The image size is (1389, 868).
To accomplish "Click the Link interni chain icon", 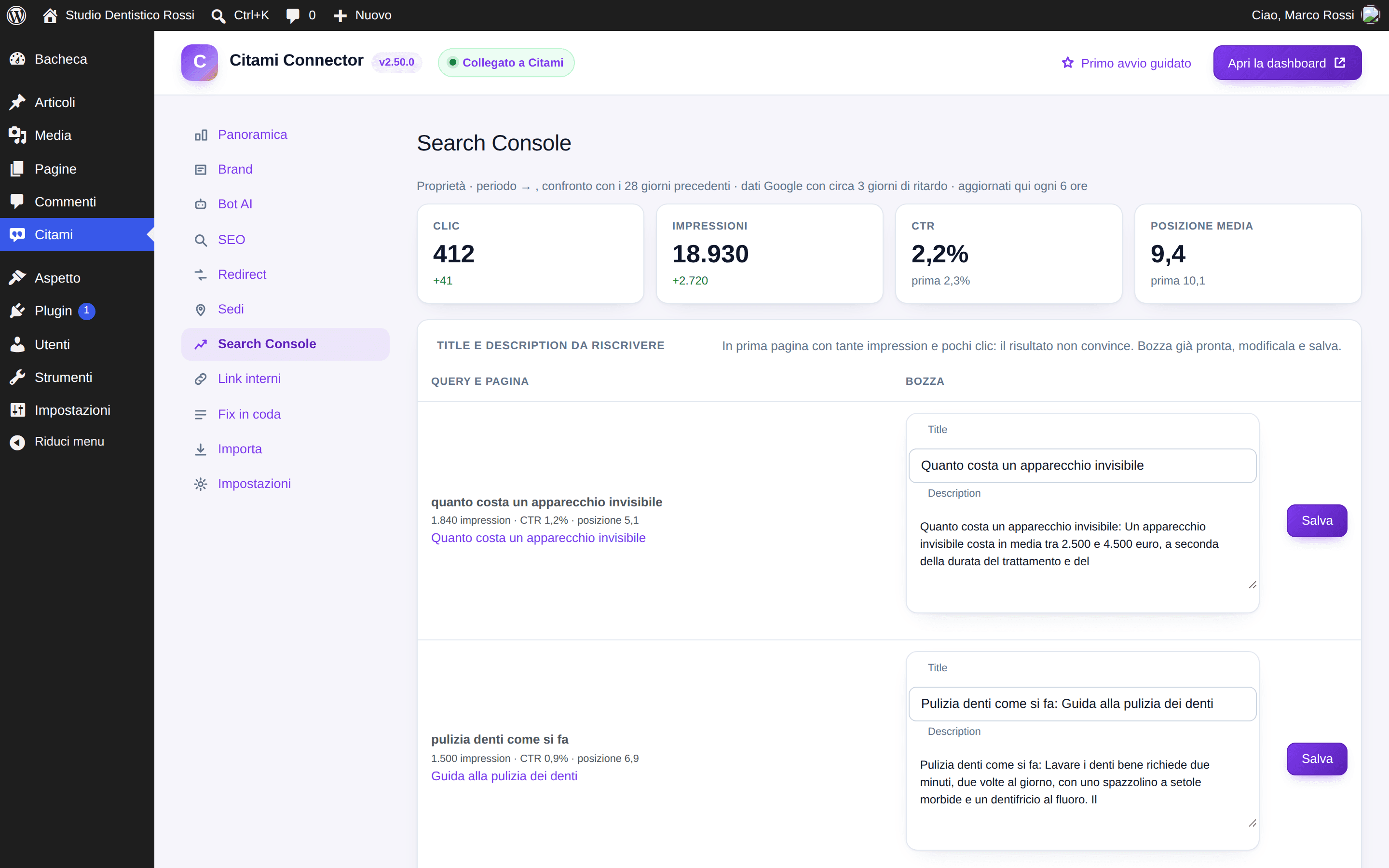I will (x=200, y=379).
